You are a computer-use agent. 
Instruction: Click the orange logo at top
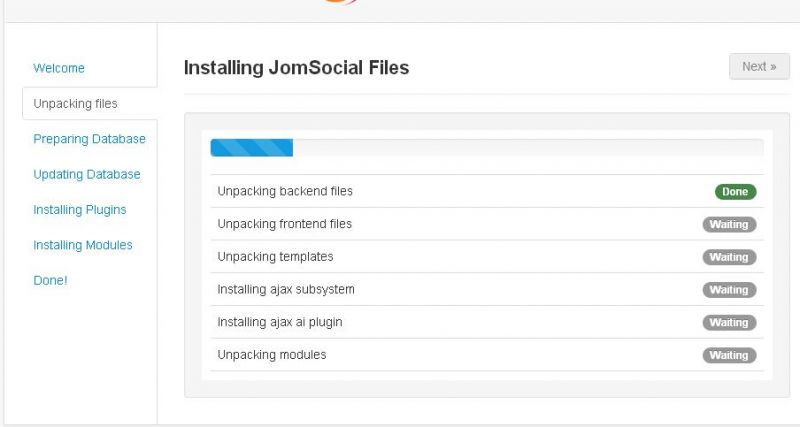(x=340, y=2)
